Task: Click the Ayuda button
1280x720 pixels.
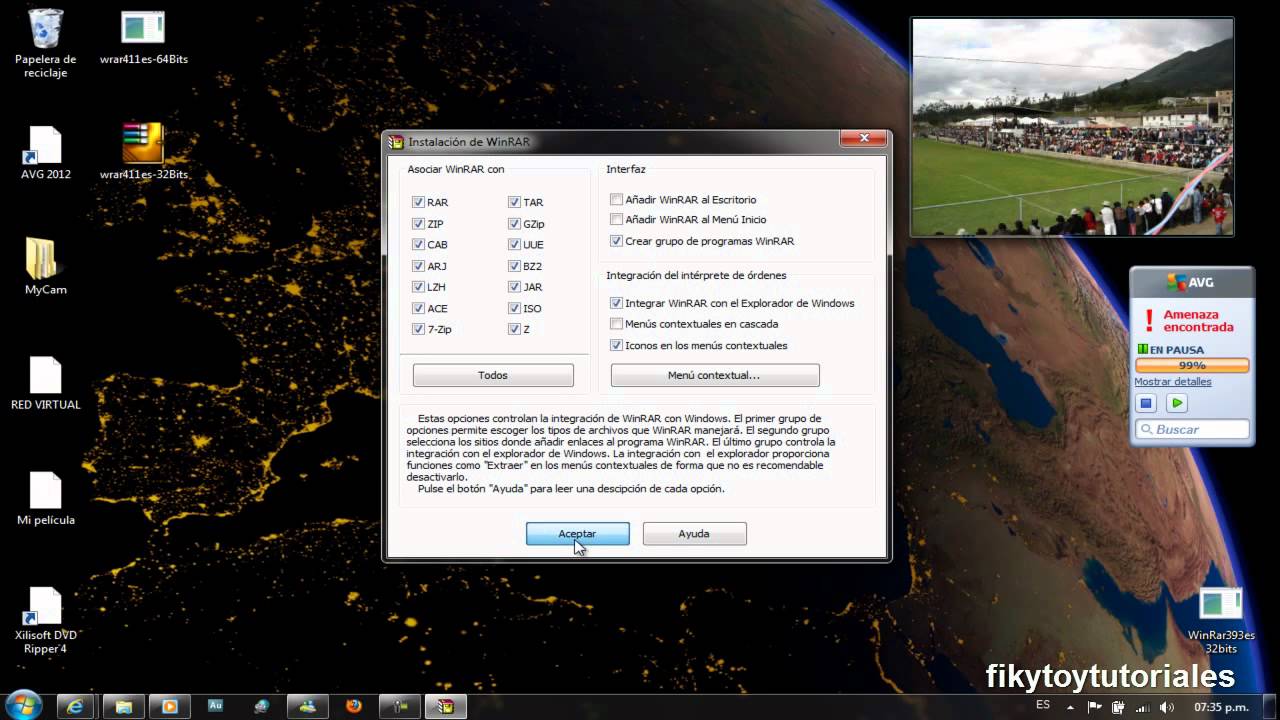Action: pyautogui.click(x=694, y=534)
